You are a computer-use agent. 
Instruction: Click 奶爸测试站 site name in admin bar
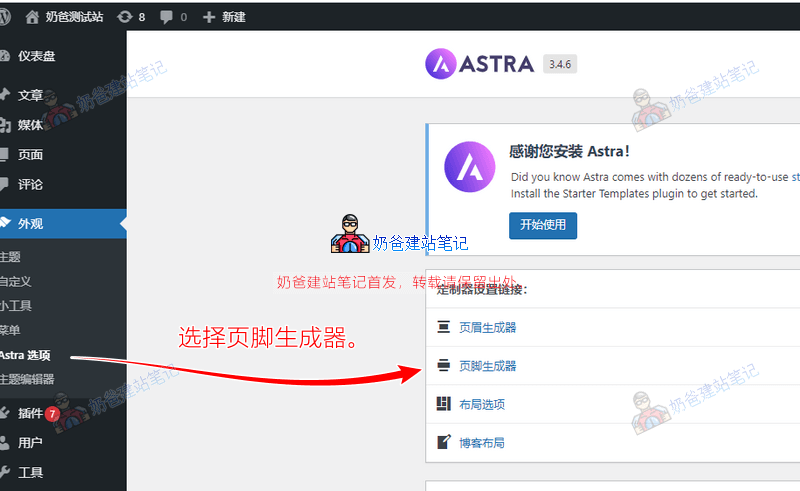point(74,17)
